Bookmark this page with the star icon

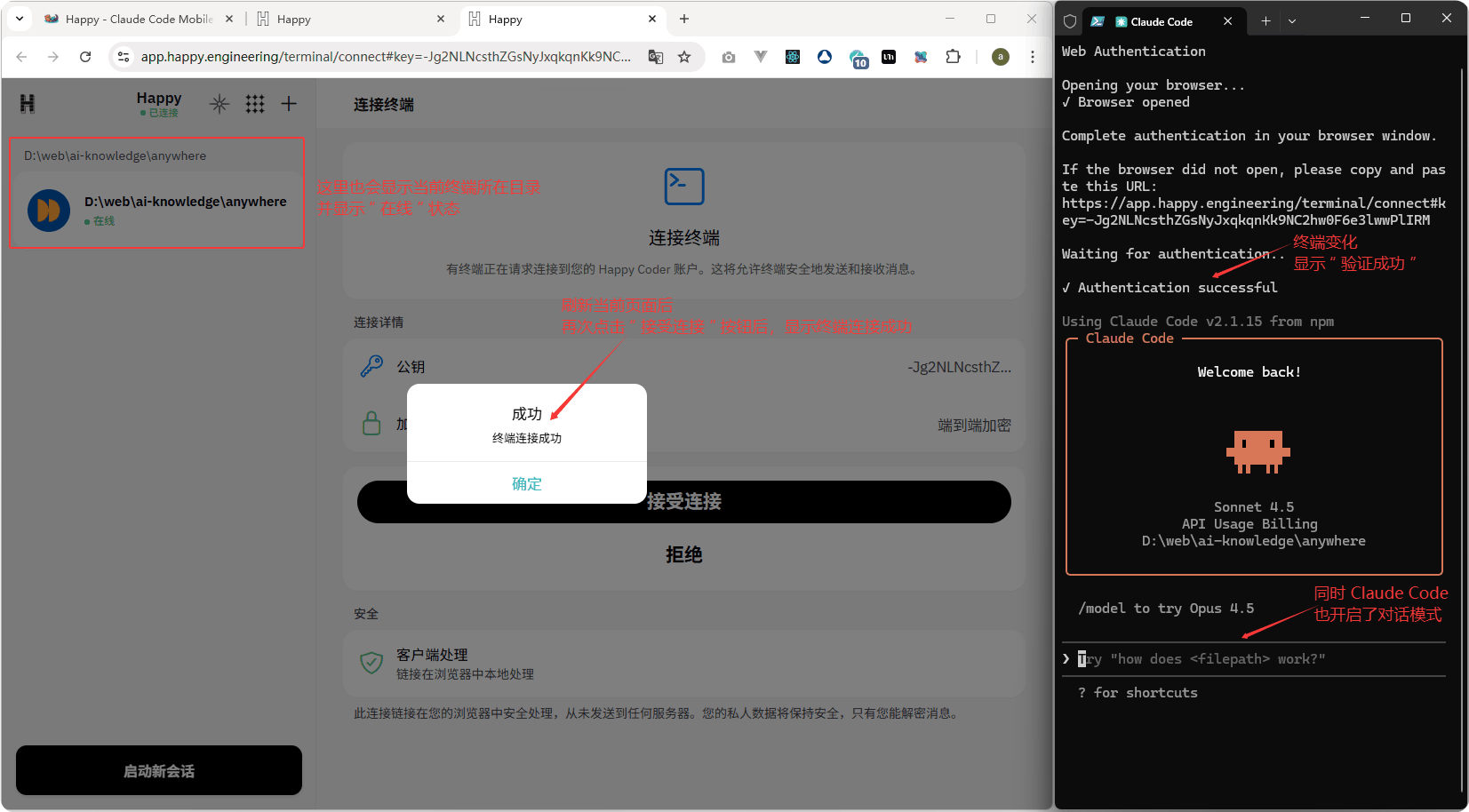pyautogui.click(x=684, y=57)
